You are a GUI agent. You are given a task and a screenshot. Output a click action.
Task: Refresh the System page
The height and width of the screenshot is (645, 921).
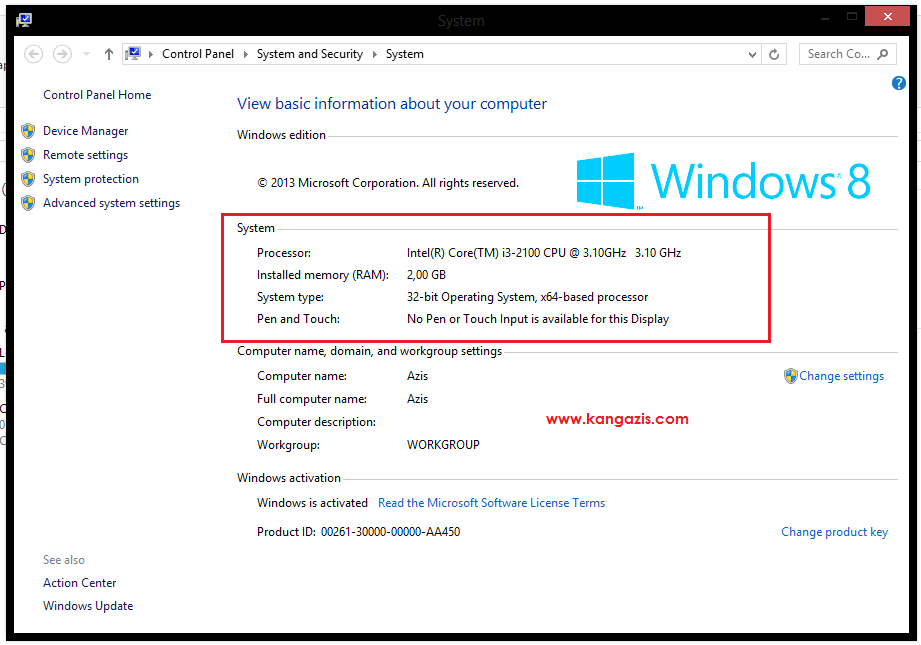774,54
